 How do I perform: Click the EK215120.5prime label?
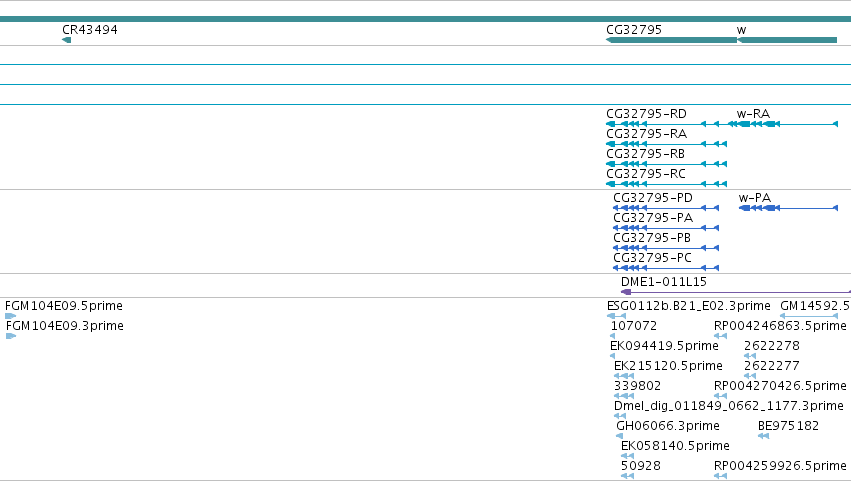pos(668,366)
